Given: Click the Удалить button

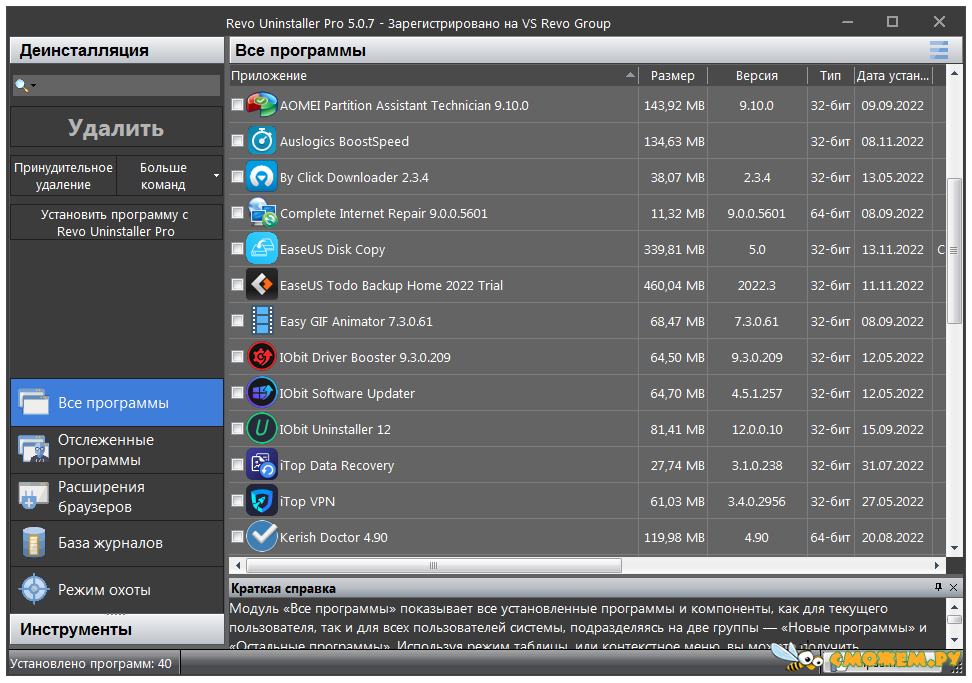Looking at the screenshot, I should tap(117, 128).
